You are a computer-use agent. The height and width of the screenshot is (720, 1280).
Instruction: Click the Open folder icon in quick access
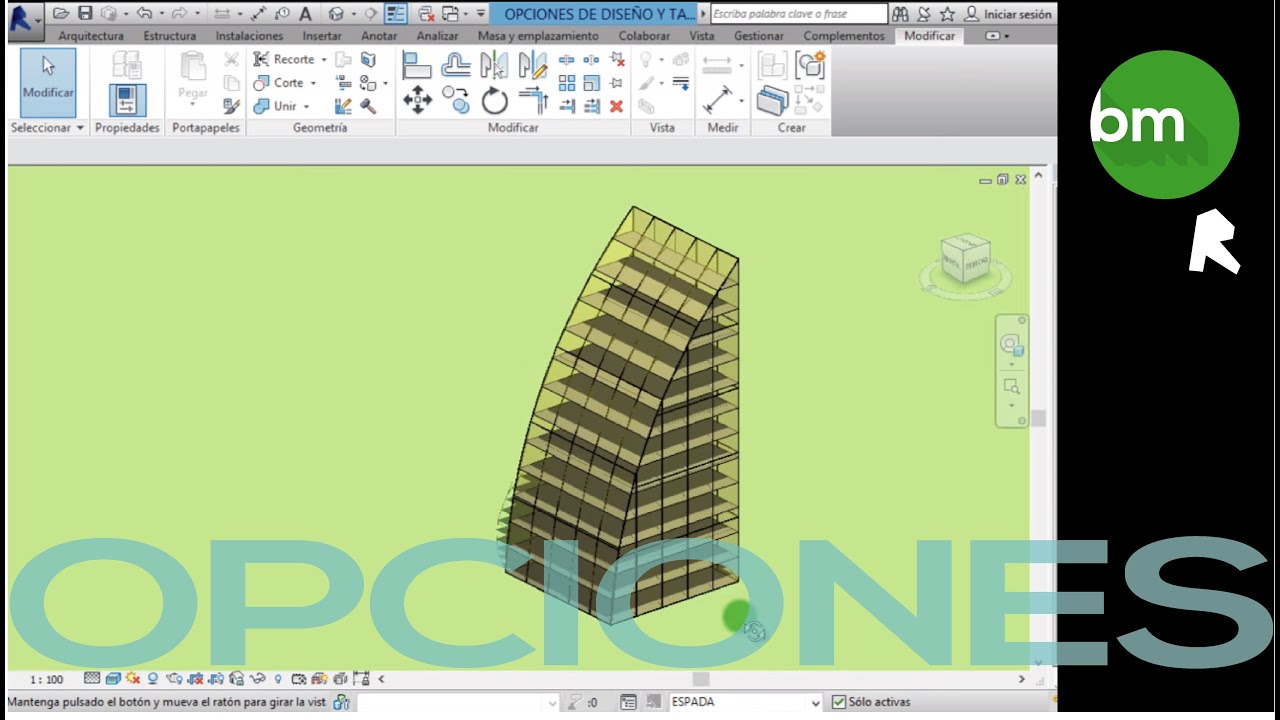[x=61, y=13]
